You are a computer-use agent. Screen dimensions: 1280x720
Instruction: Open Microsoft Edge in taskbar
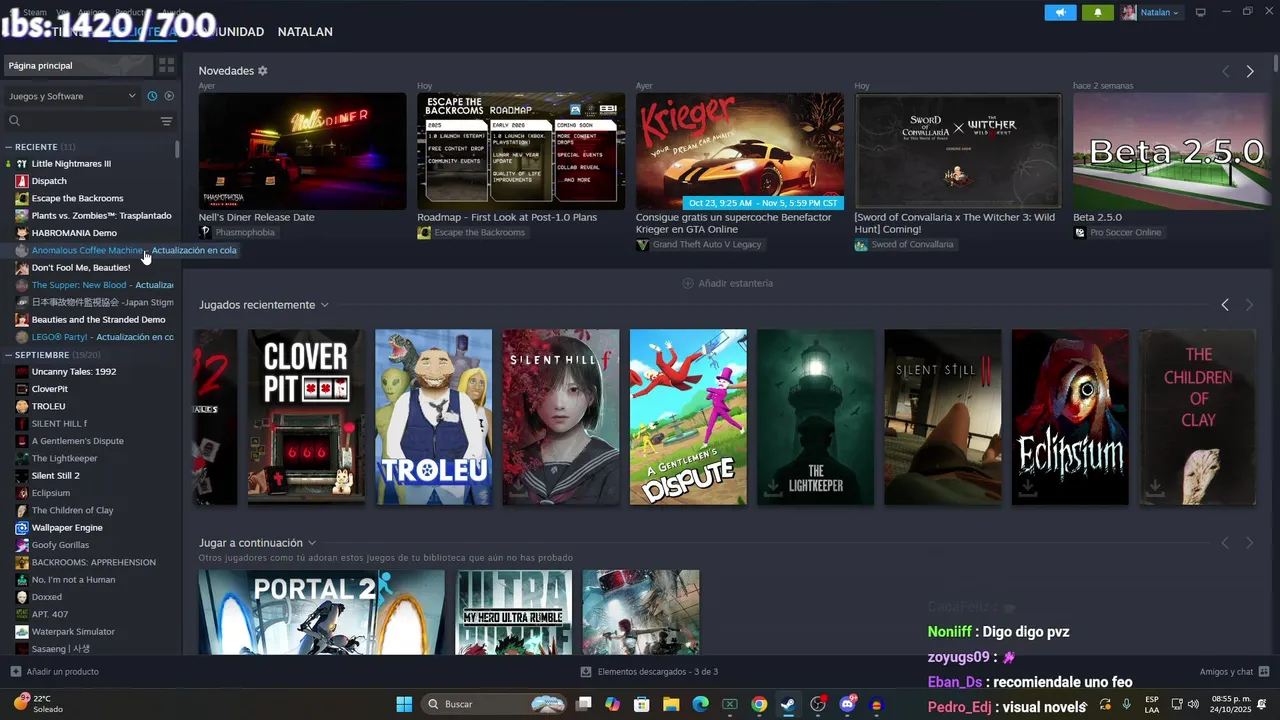pos(700,704)
